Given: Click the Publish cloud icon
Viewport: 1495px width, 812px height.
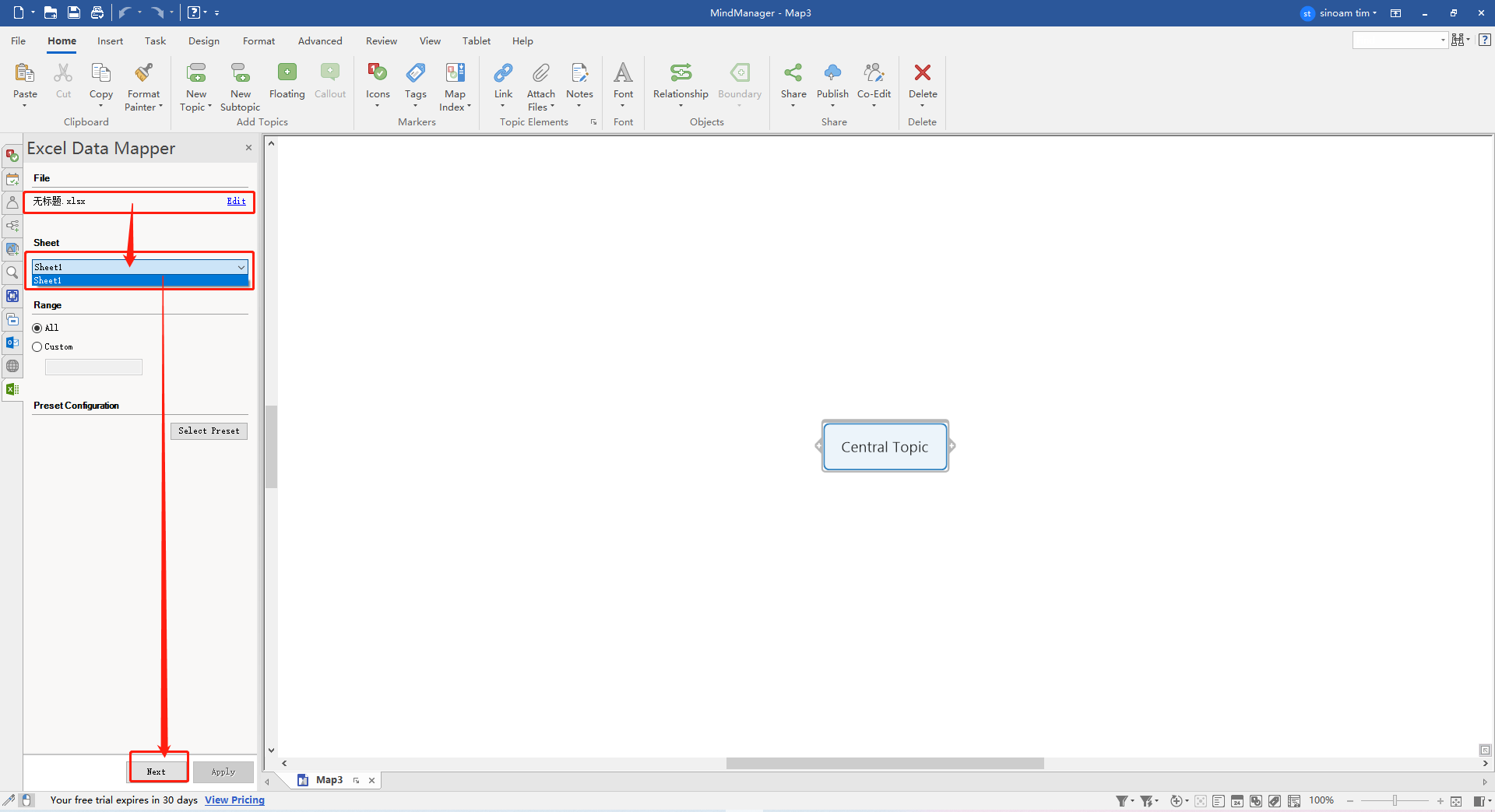Looking at the screenshot, I should coord(832,73).
